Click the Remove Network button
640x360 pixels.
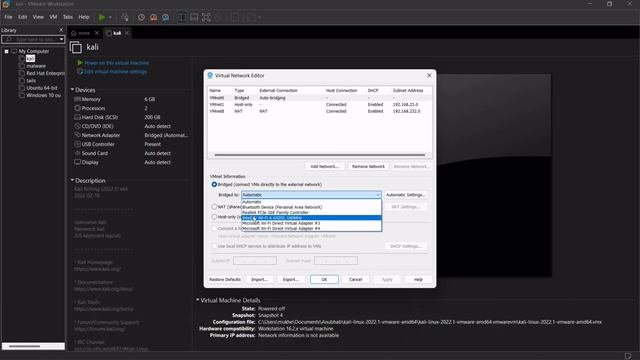[368, 167]
